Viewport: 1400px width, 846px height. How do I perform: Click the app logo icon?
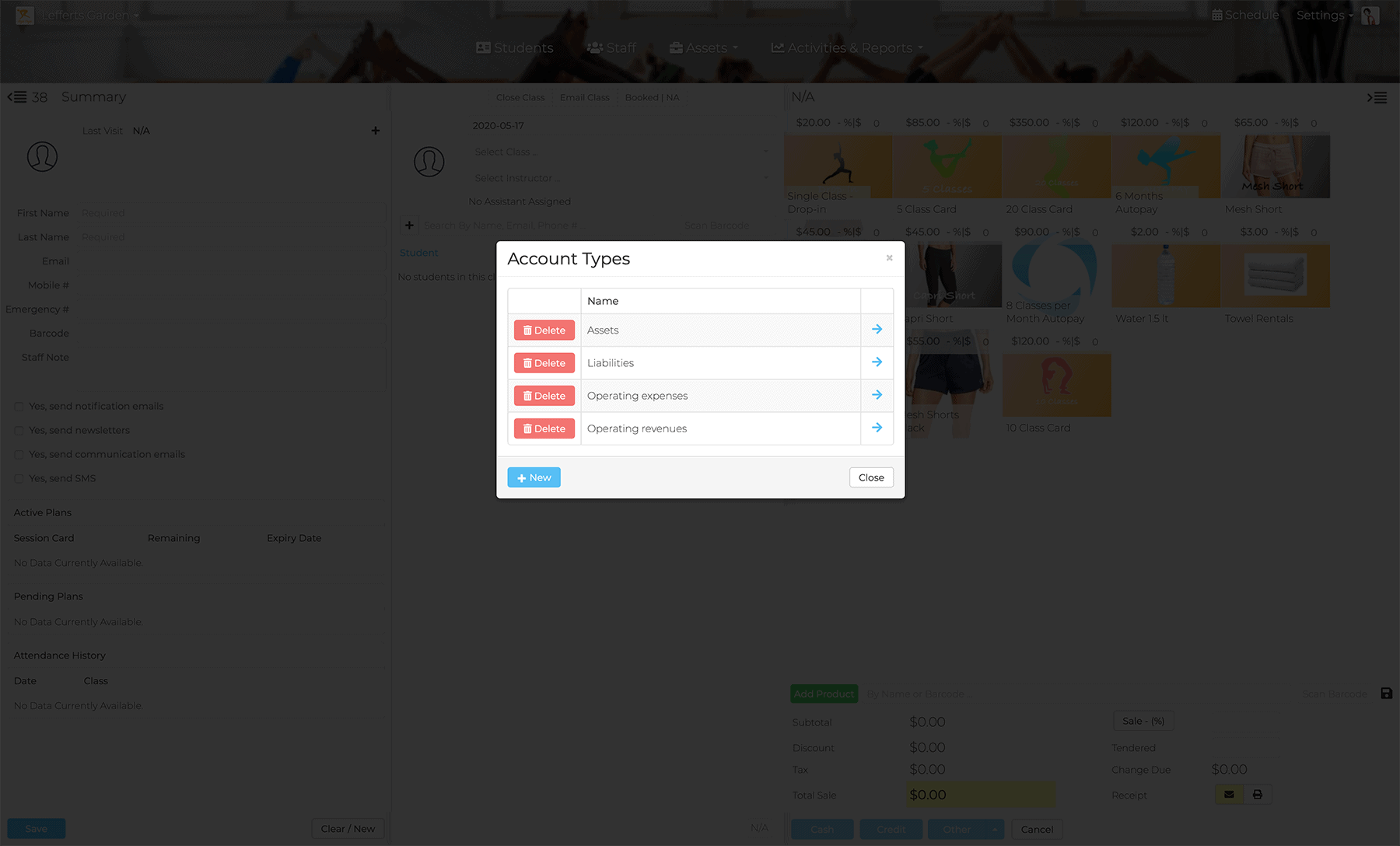click(x=25, y=16)
